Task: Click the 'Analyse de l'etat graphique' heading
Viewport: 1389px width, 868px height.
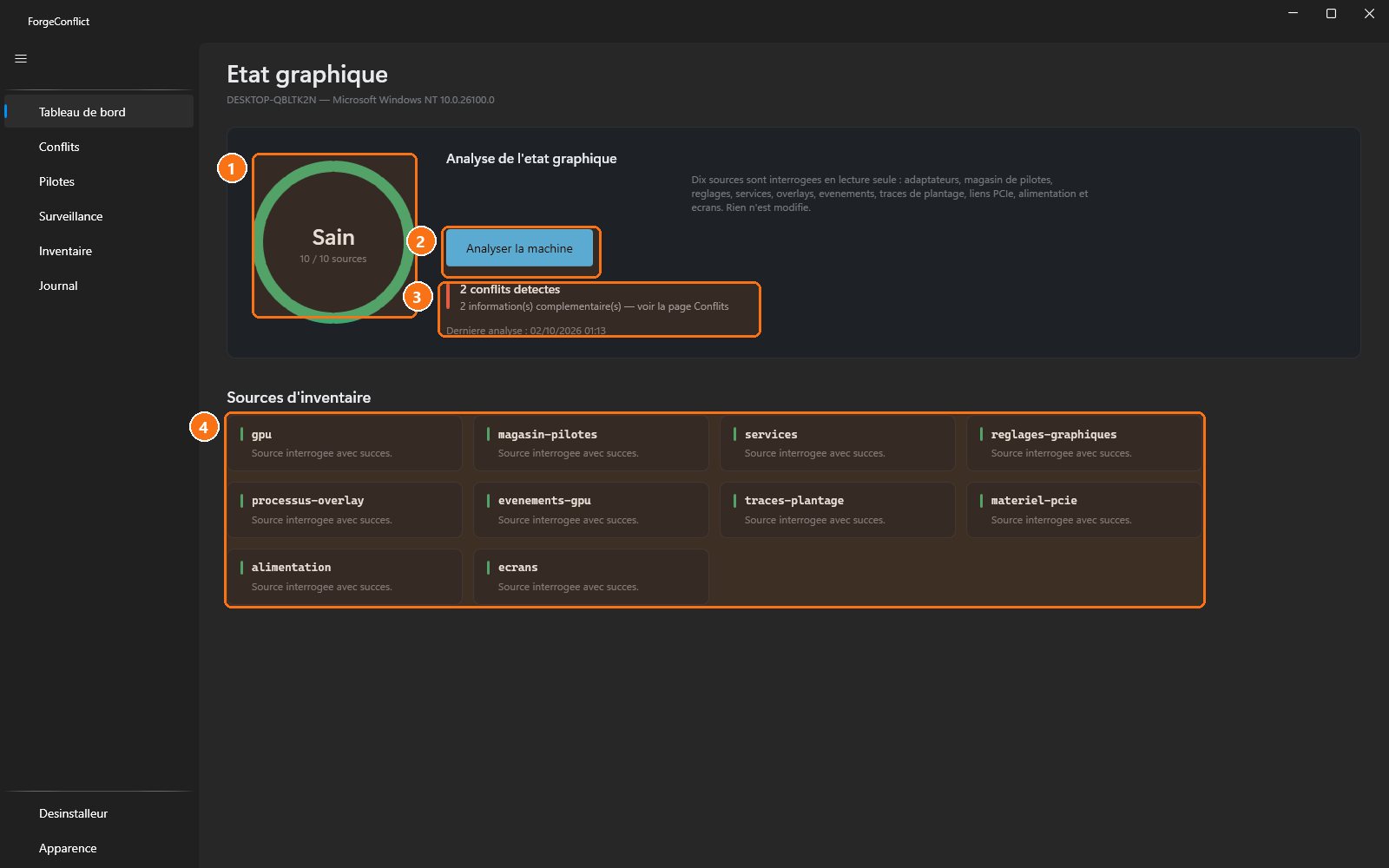Action: point(531,159)
